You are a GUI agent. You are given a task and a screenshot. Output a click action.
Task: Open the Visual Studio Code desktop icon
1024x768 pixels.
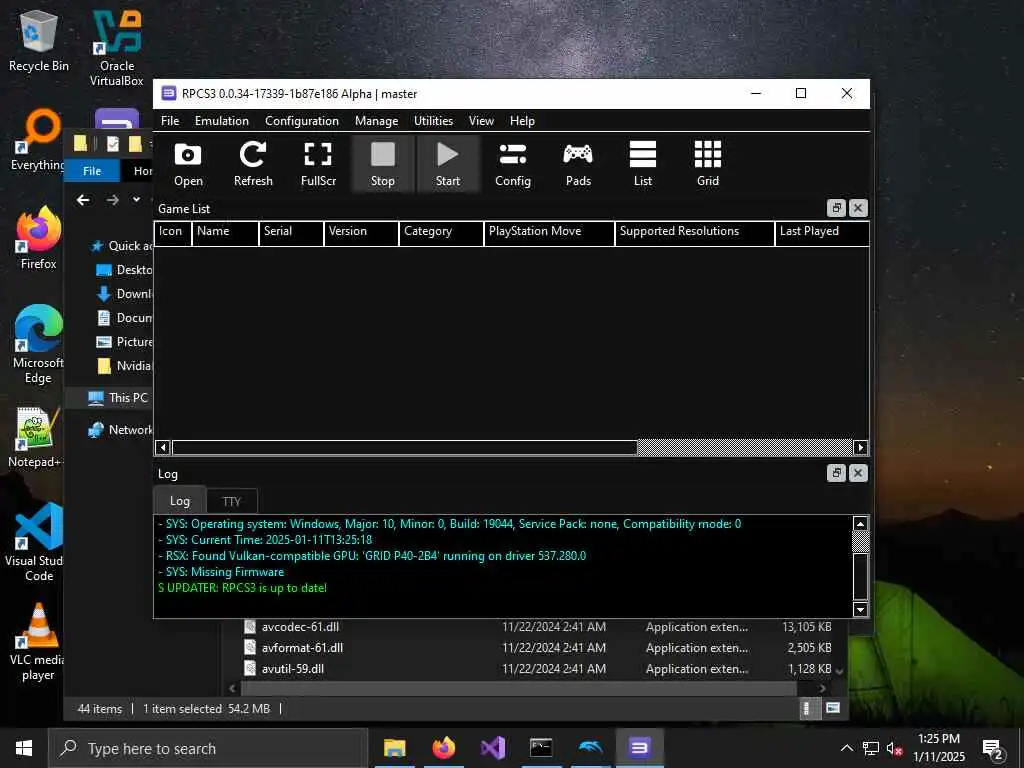(x=39, y=543)
